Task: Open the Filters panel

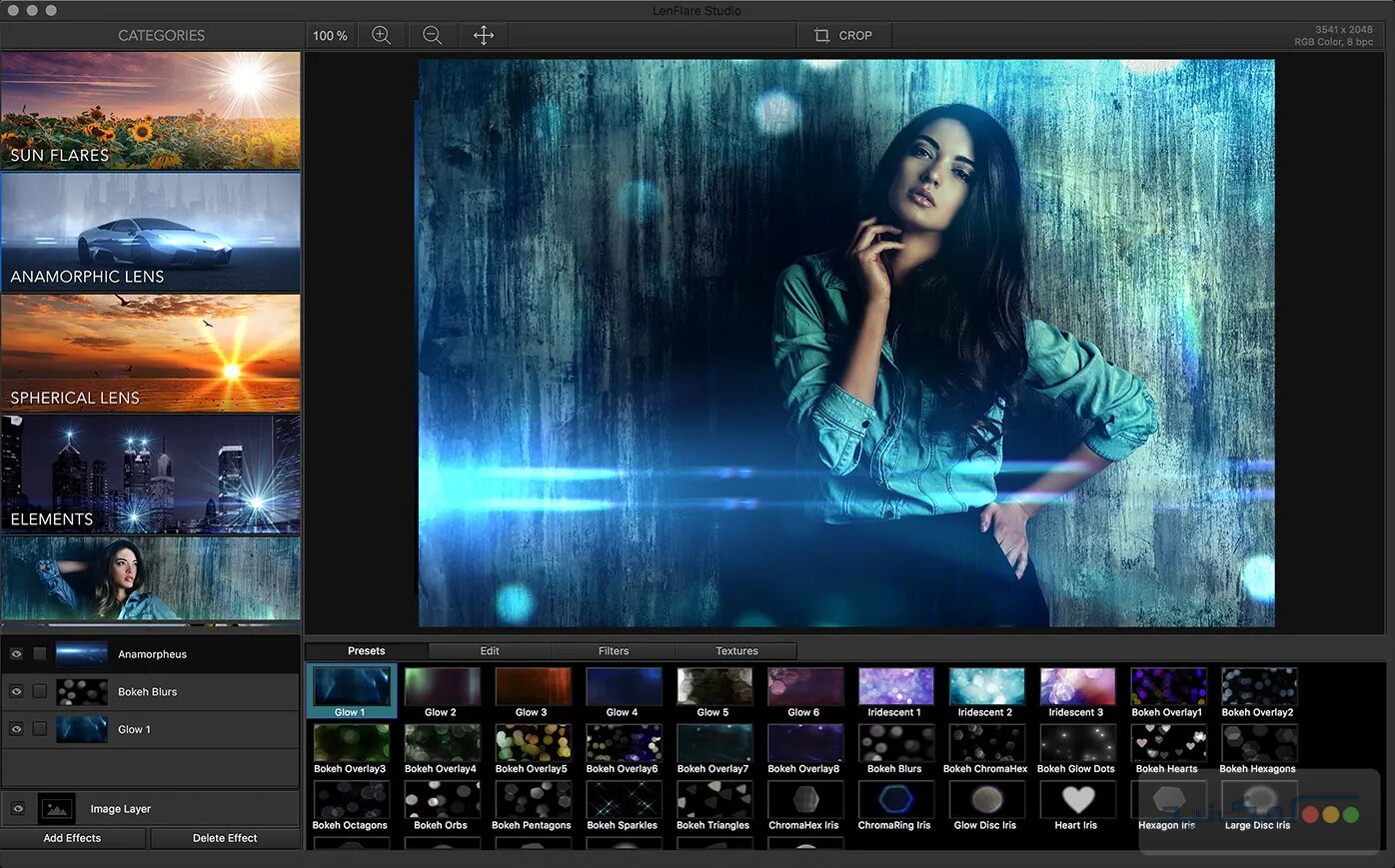Action: [x=613, y=650]
